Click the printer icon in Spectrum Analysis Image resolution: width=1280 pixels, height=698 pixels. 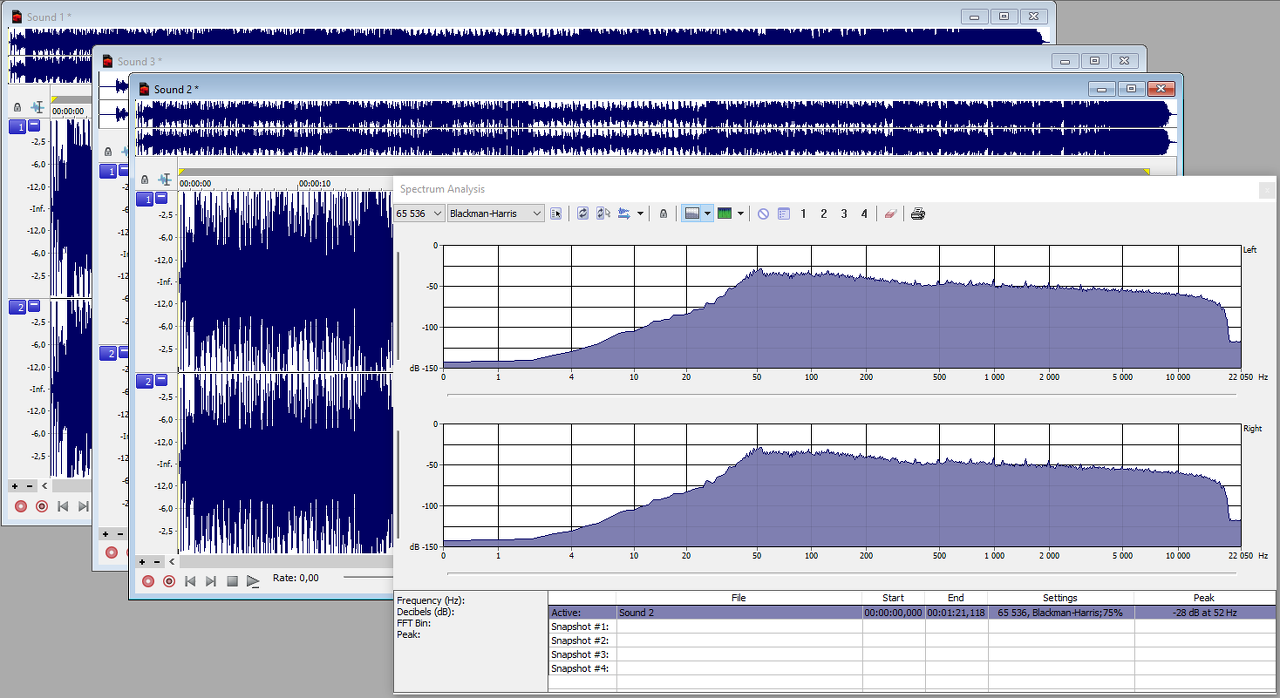917,214
